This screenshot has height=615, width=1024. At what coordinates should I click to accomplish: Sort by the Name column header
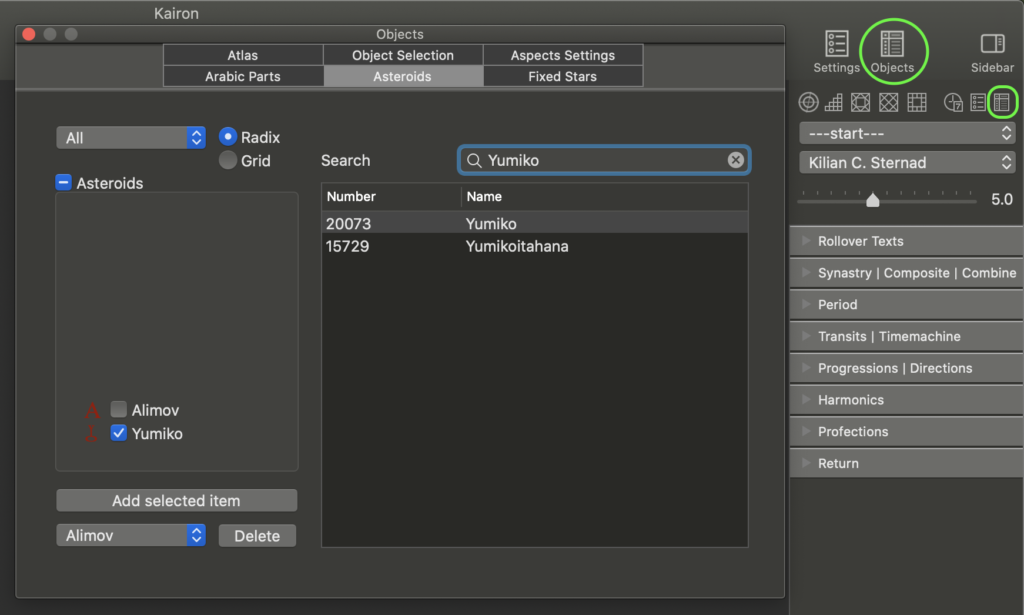[x=605, y=197]
